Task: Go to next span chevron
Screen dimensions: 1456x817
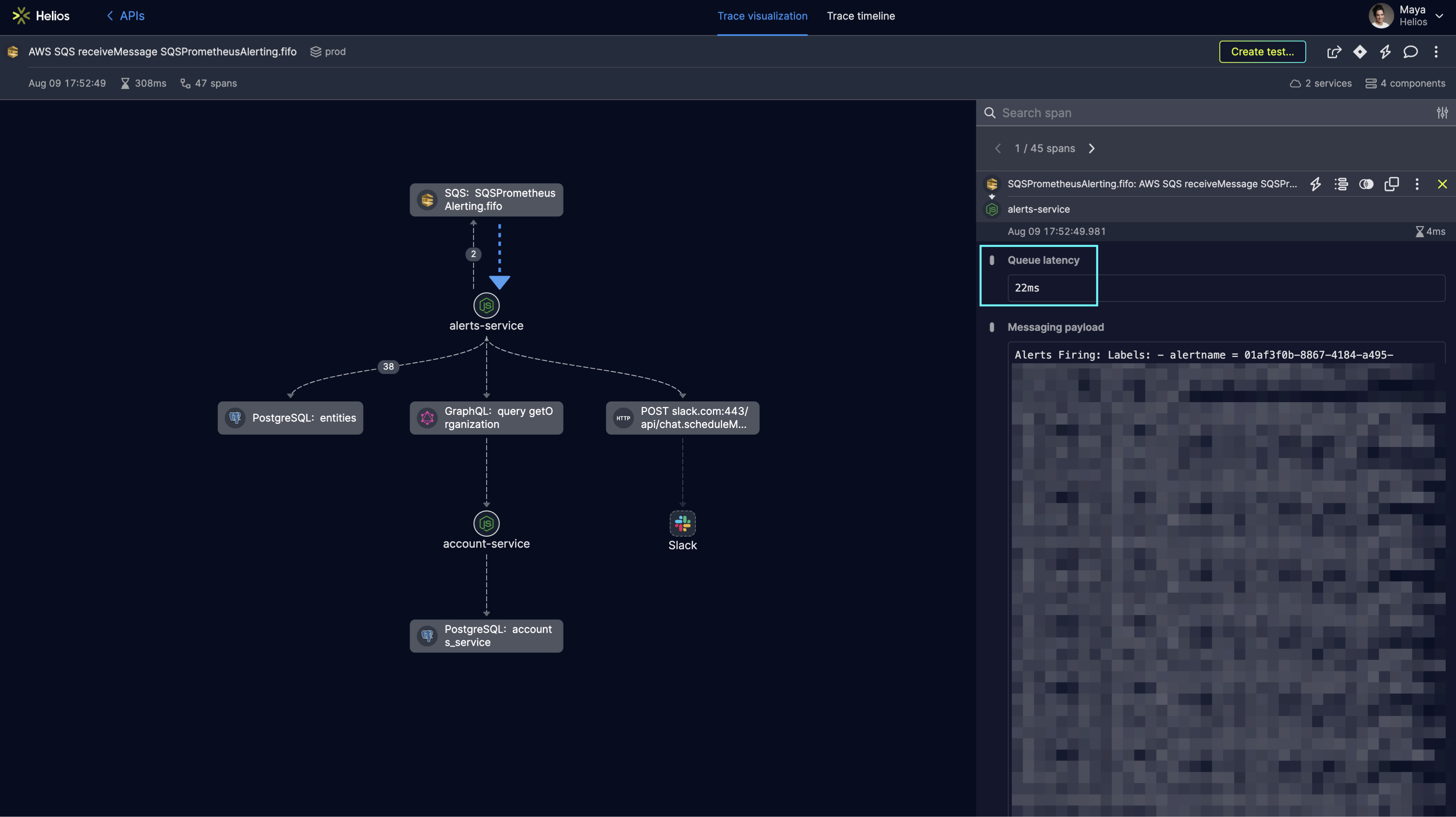Action: [1092, 149]
